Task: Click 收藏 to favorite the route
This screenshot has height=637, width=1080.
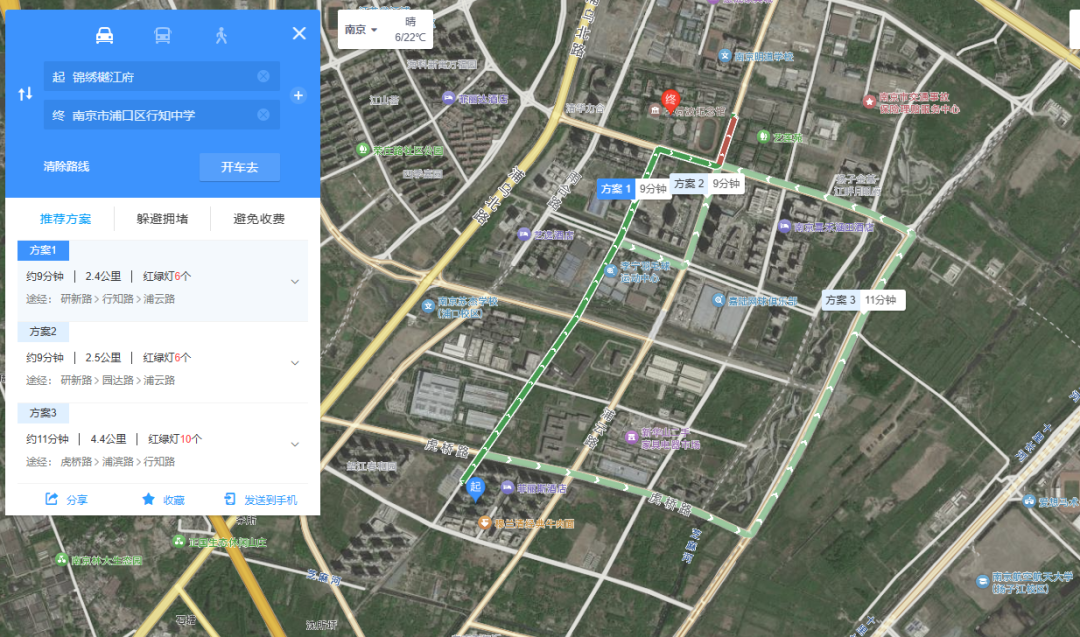Action: point(163,500)
